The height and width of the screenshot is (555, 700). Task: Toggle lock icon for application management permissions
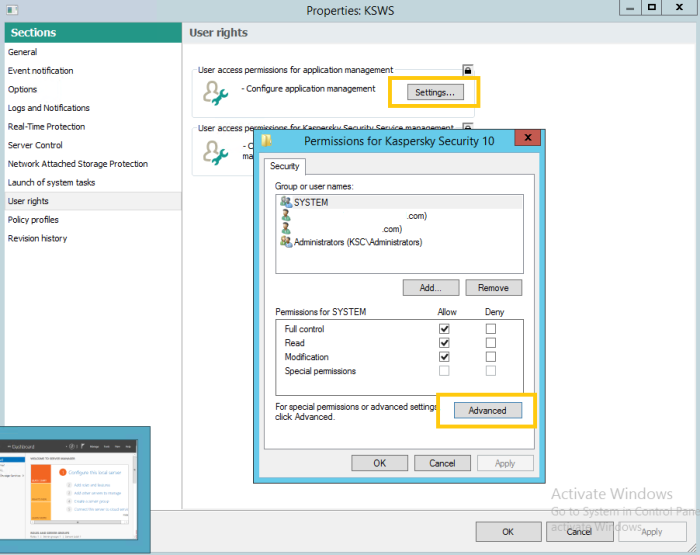tap(467, 70)
